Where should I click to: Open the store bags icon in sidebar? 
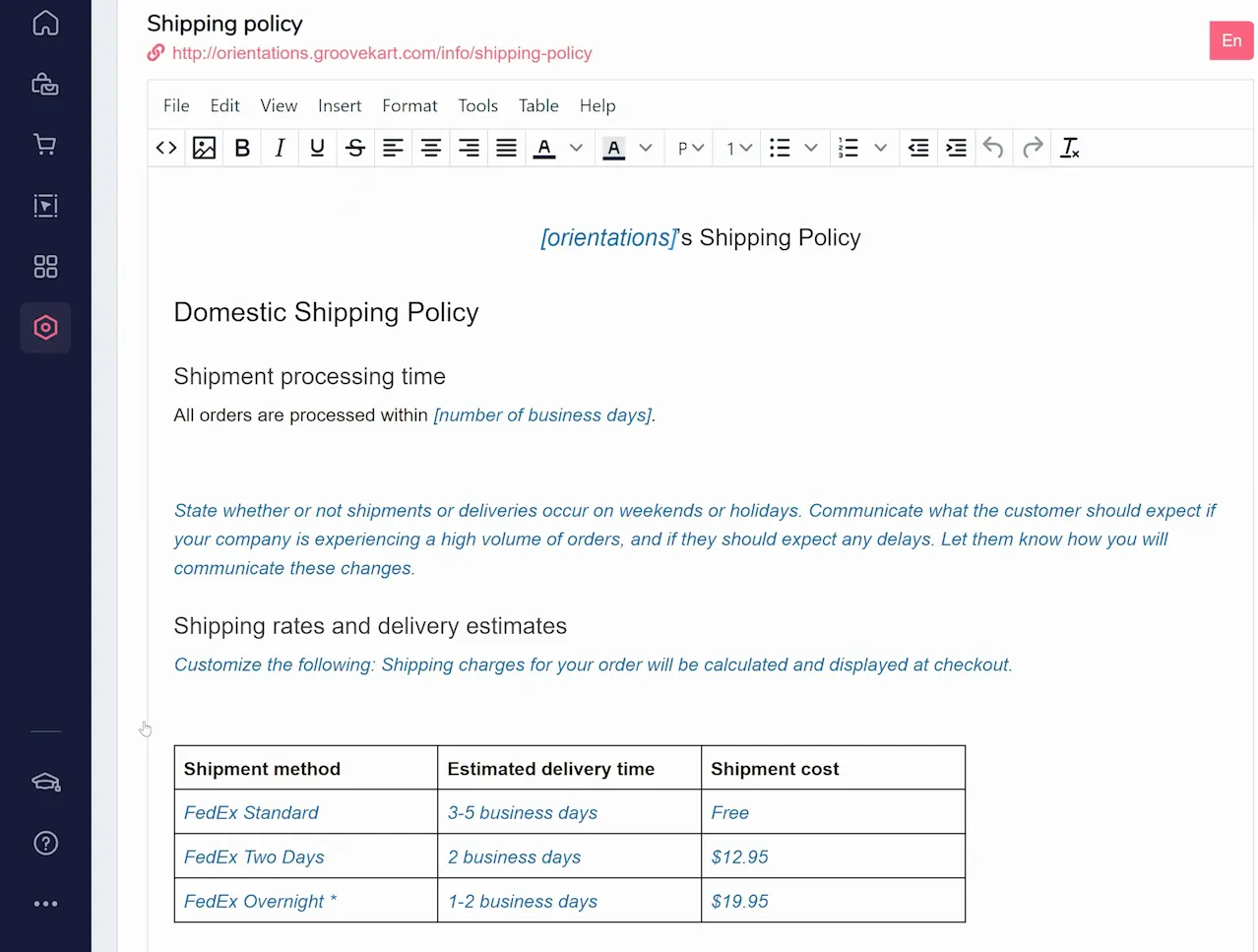[45, 84]
